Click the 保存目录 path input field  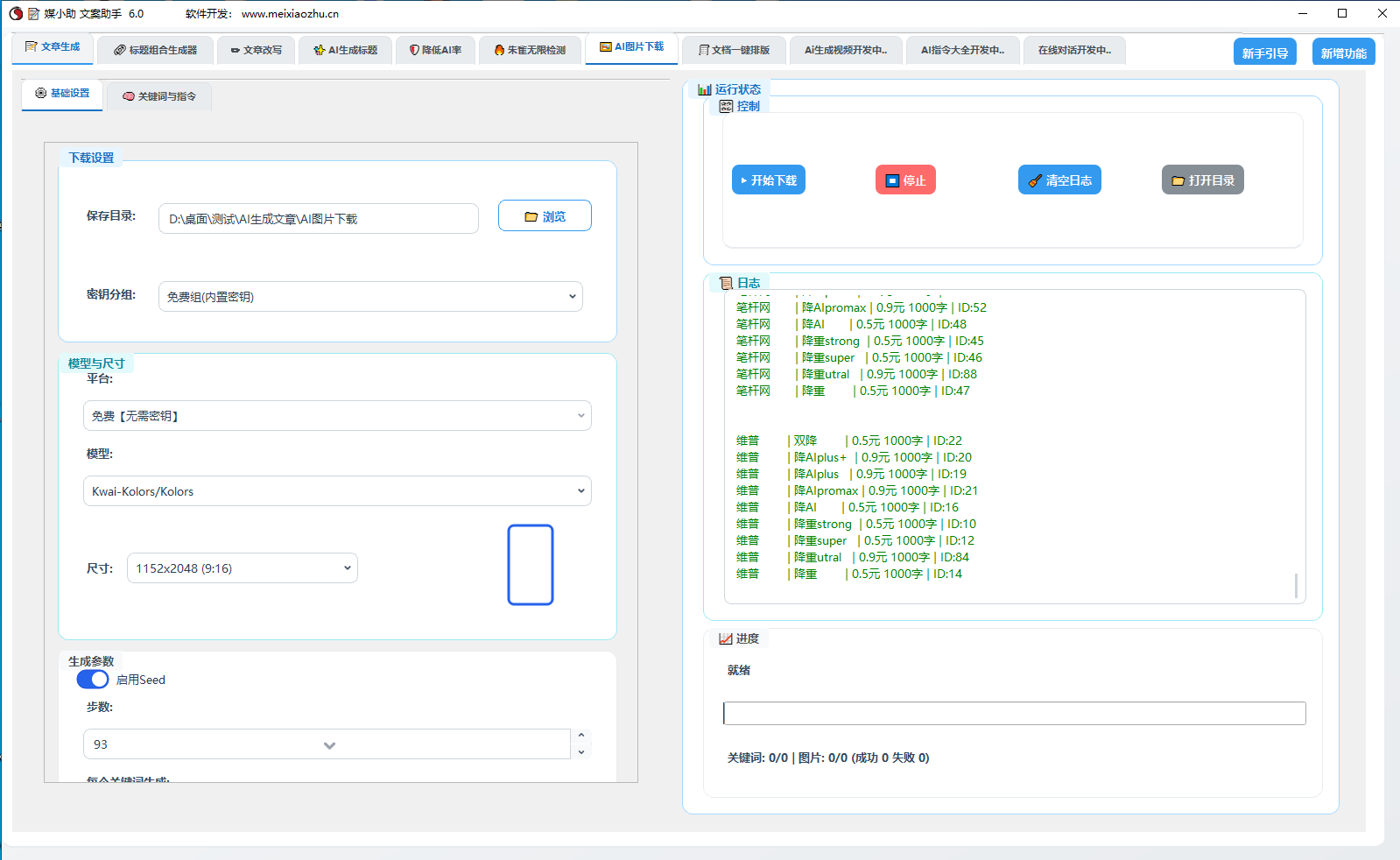point(318,219)
